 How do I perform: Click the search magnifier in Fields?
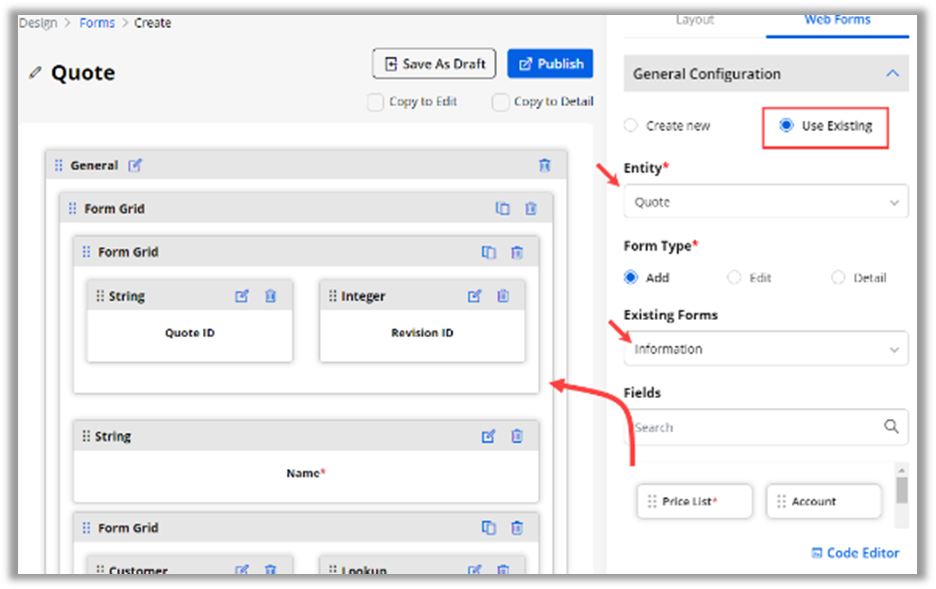(891, 427)
